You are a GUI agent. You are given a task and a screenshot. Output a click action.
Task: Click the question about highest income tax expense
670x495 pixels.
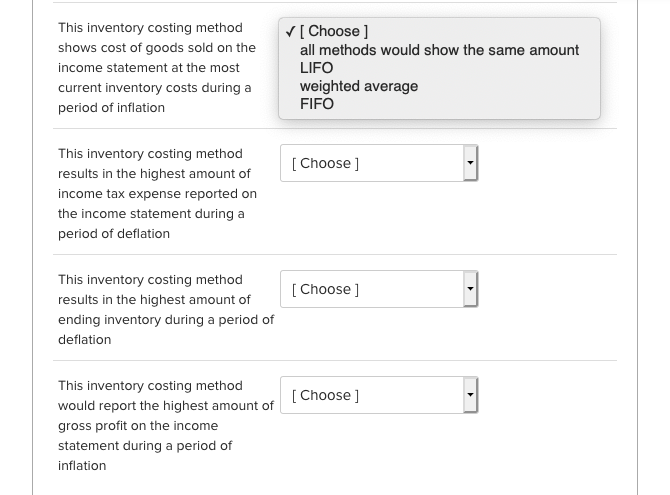click(157, 193)
